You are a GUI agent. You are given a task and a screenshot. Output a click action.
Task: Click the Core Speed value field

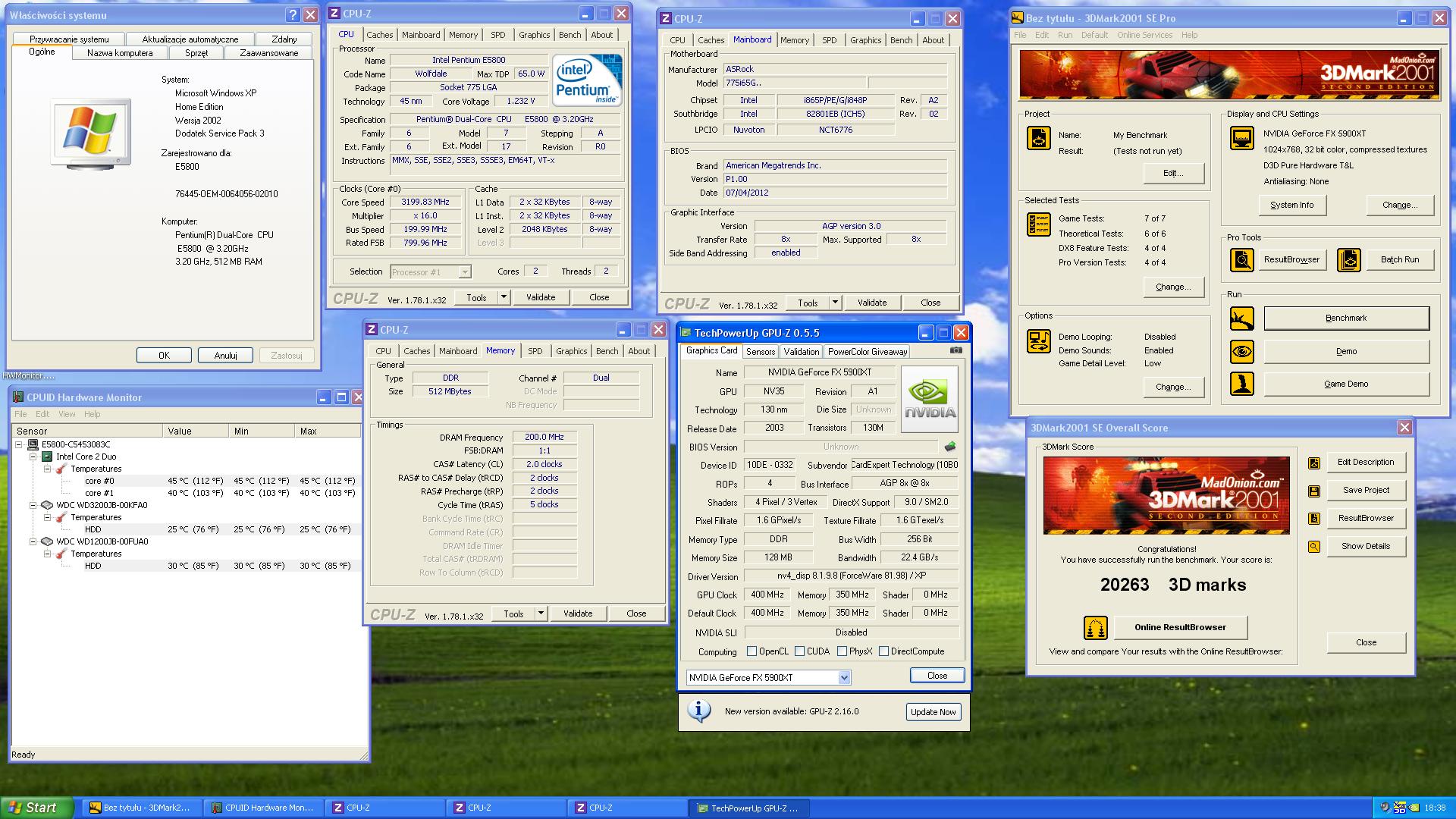click(425, 202)
